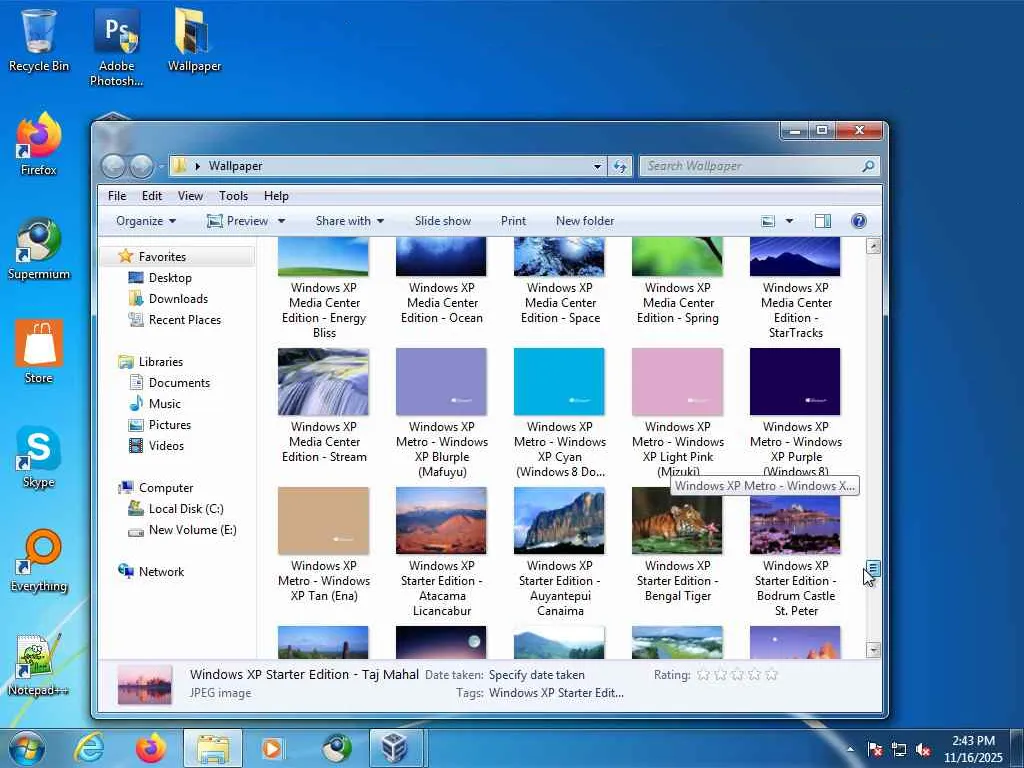Open VirtualBox from the taskbar
Viewport: 1024px width, 768px height.
[396, 748]
